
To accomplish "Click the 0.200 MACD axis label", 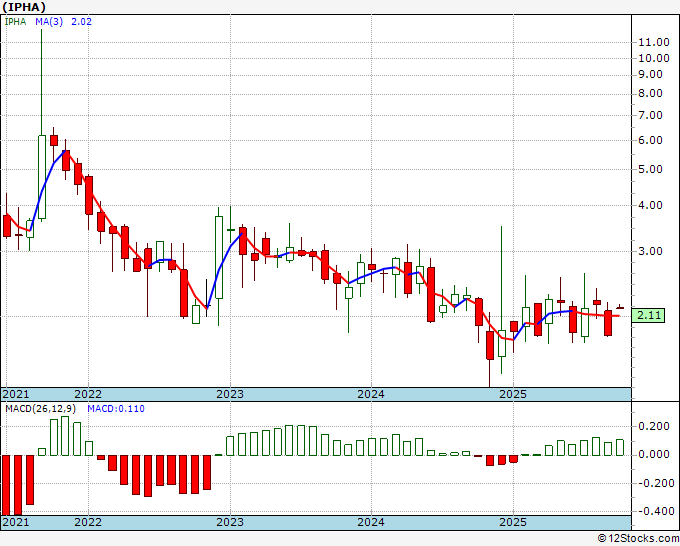I will point(654,426).
